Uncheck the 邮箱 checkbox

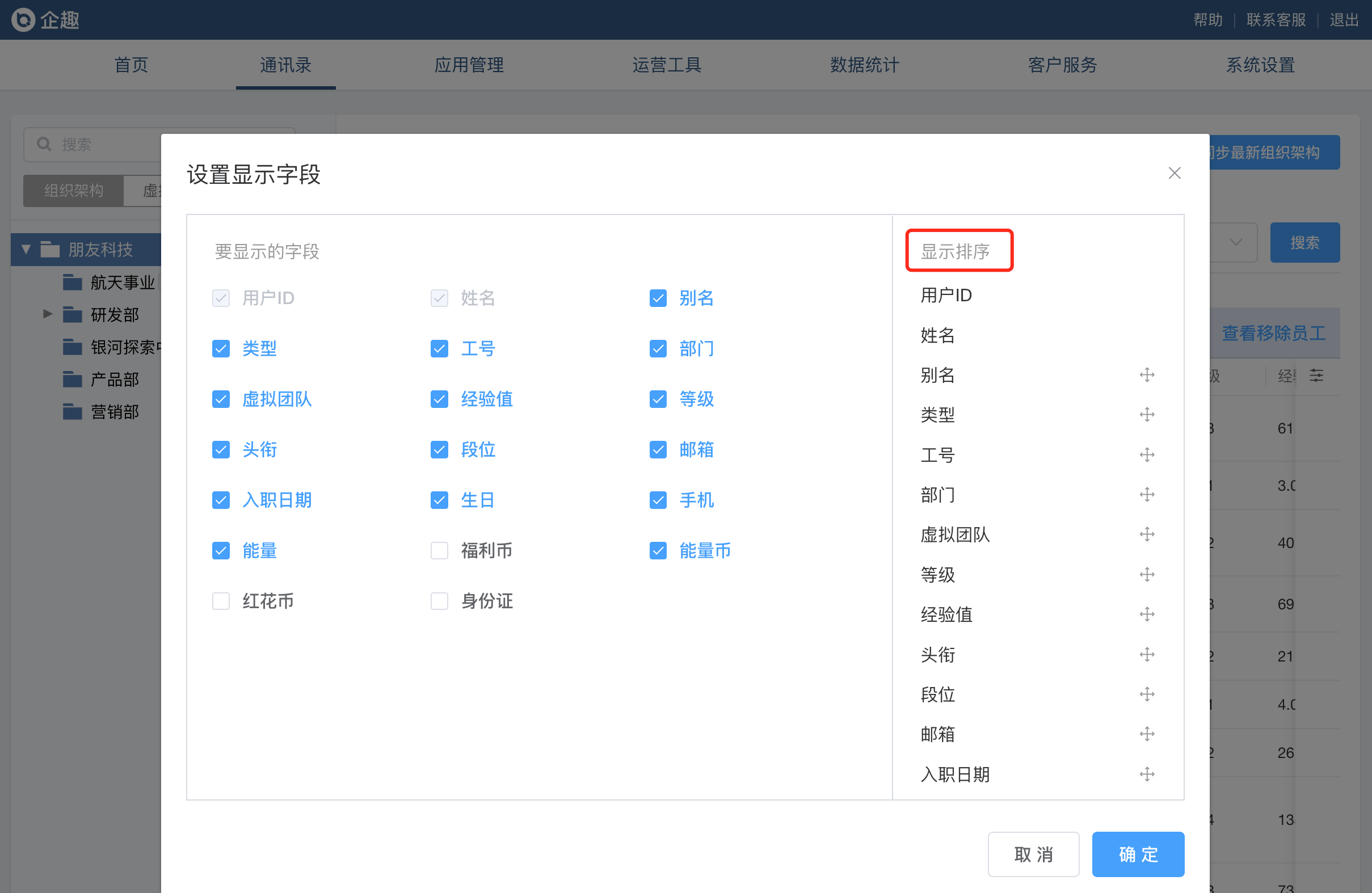[x=658, y=450]
